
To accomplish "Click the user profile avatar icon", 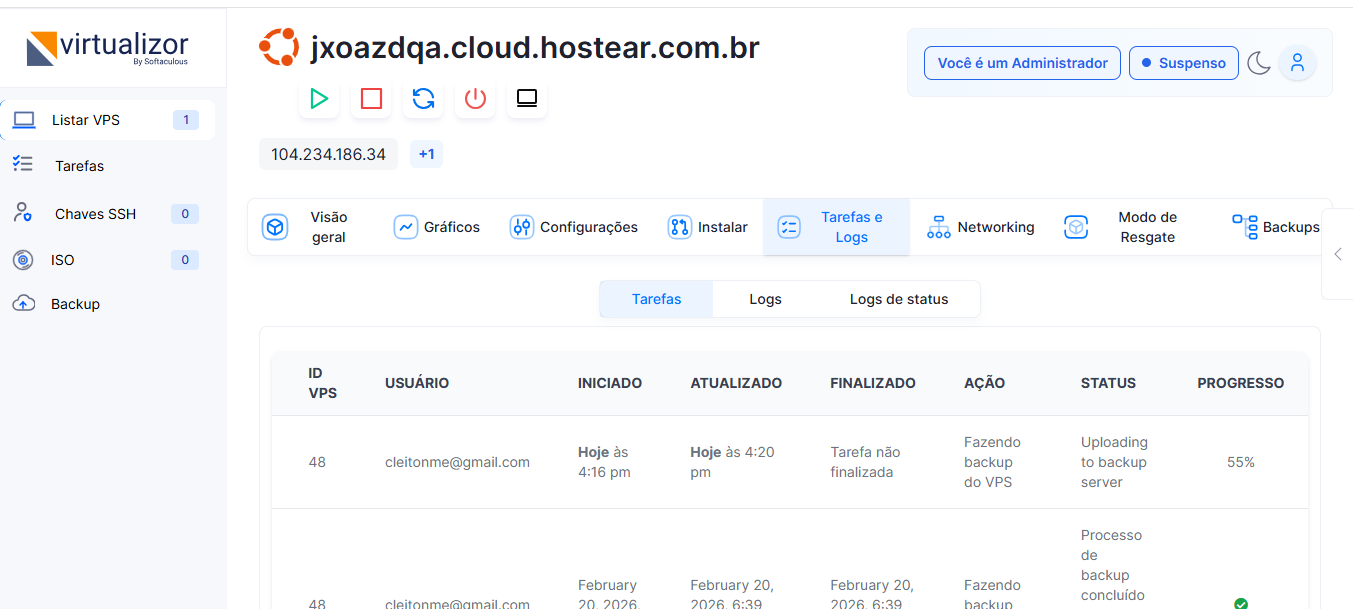I will (x=1297, y=63).
